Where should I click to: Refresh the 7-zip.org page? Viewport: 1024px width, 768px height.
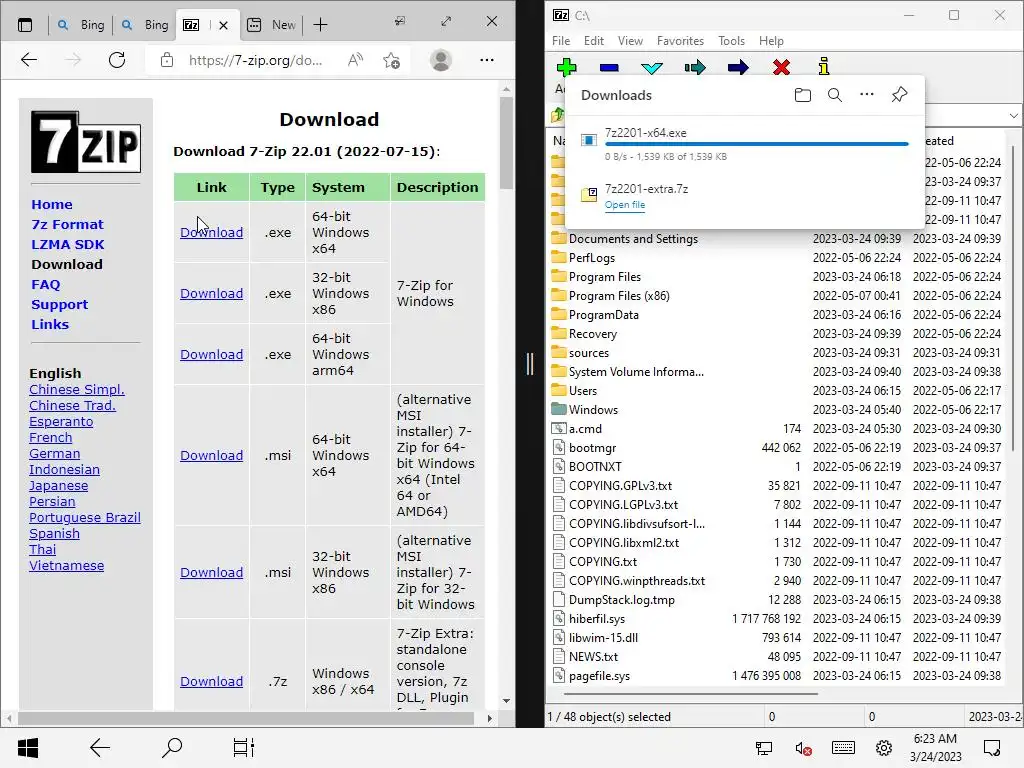(x=117, y=60)
